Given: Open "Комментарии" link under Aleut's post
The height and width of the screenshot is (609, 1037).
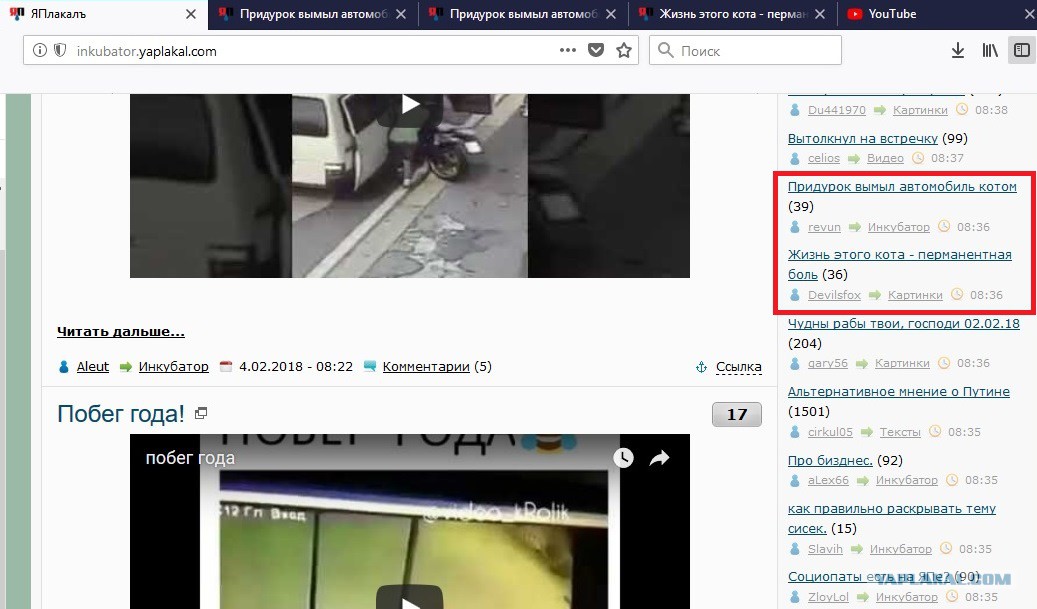Looking at the screenshot, I should [x=425, y=367].
